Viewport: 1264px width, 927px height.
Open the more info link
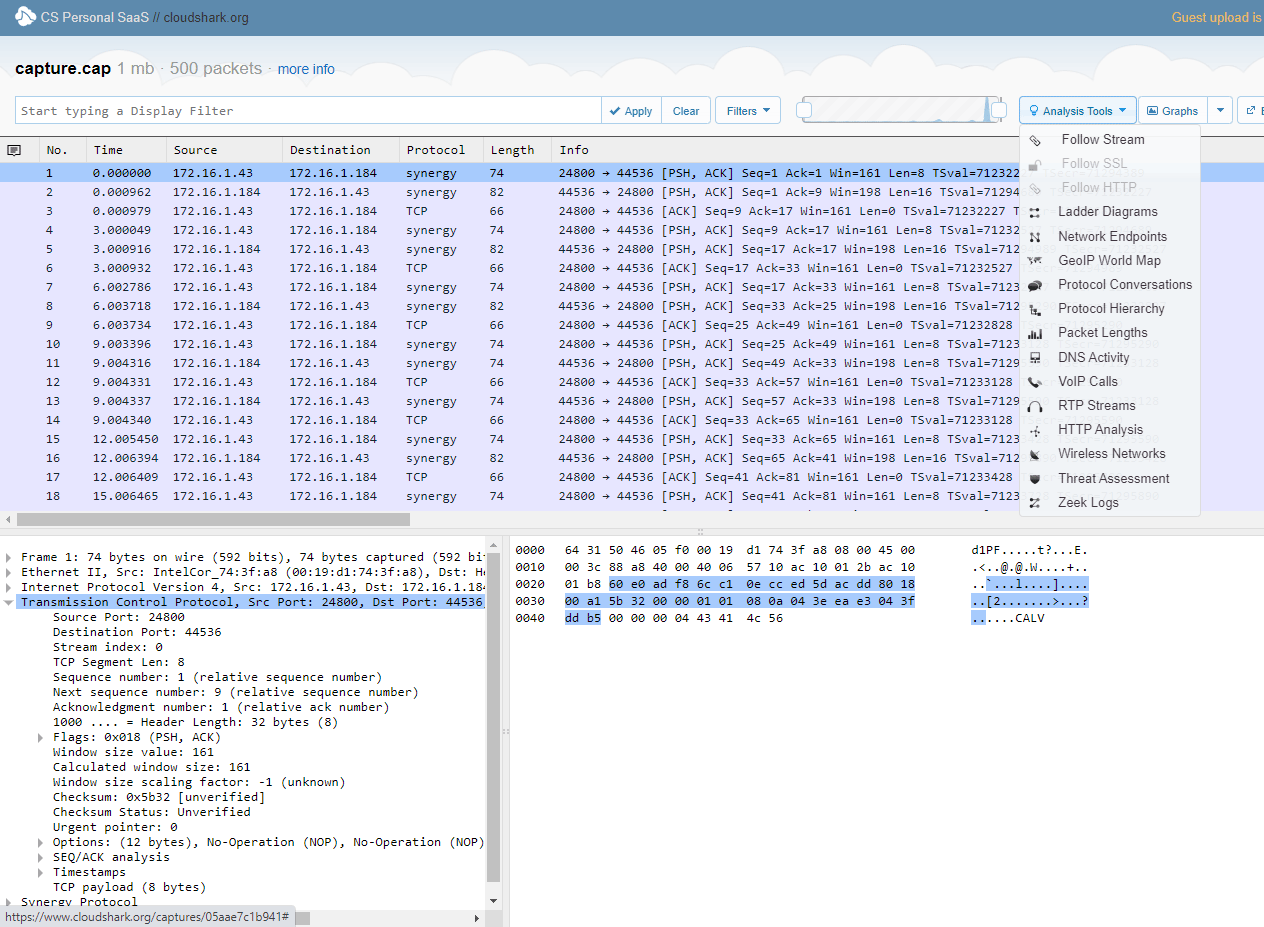coord(306,69)
